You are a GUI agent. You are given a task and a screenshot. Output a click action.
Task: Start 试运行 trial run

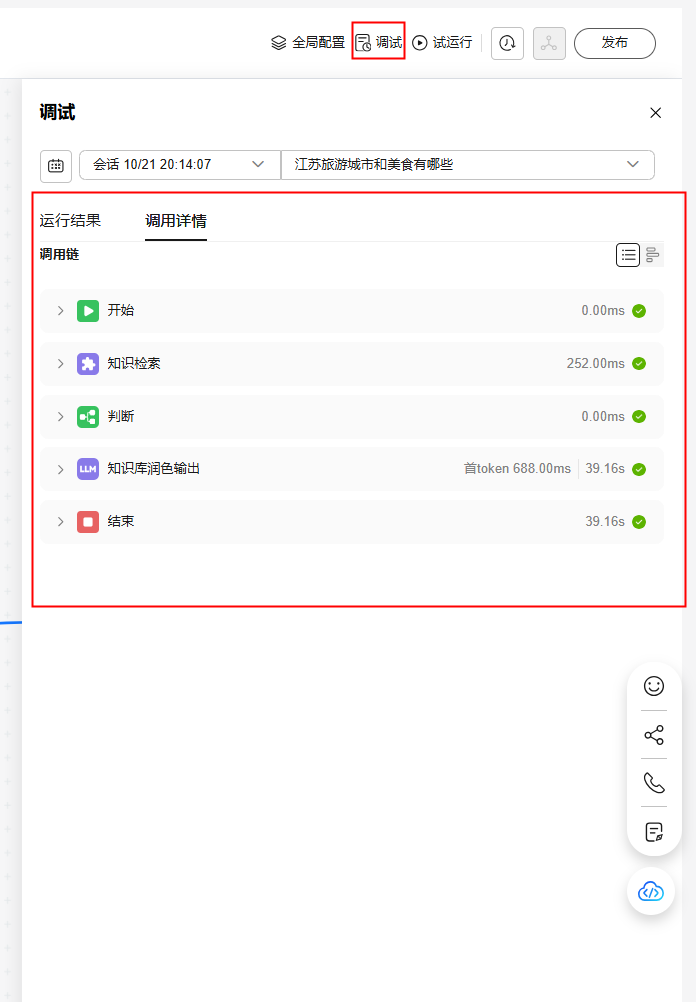[442, 43]
